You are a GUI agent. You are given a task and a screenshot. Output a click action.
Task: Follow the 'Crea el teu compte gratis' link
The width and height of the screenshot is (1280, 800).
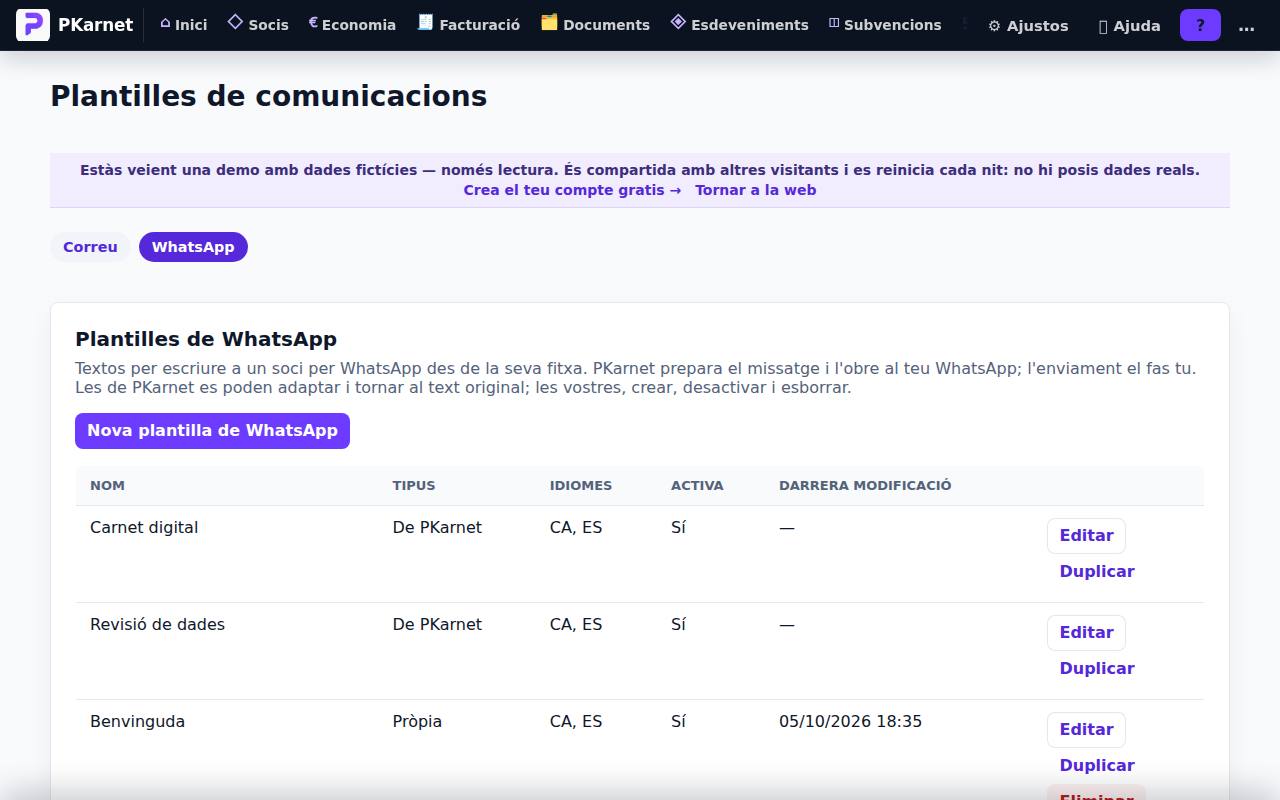(572, 190)
